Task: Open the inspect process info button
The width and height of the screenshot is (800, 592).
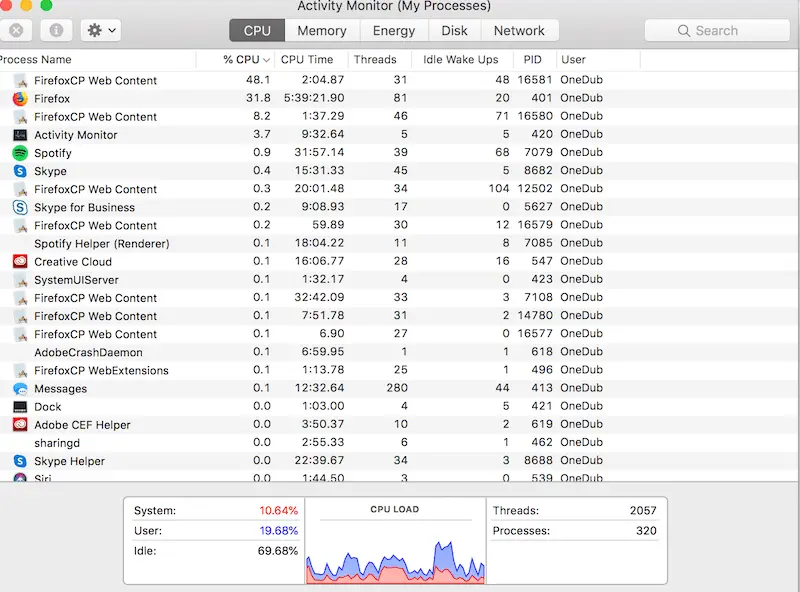Action: coord(56,31)
